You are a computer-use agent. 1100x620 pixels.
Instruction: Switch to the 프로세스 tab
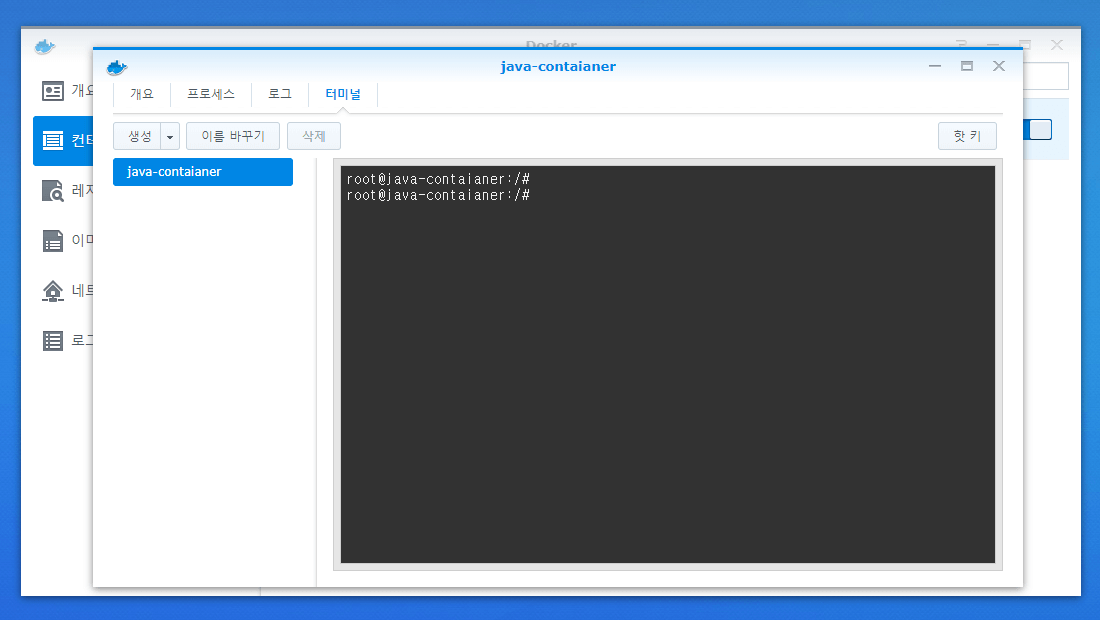pos(210,94)
